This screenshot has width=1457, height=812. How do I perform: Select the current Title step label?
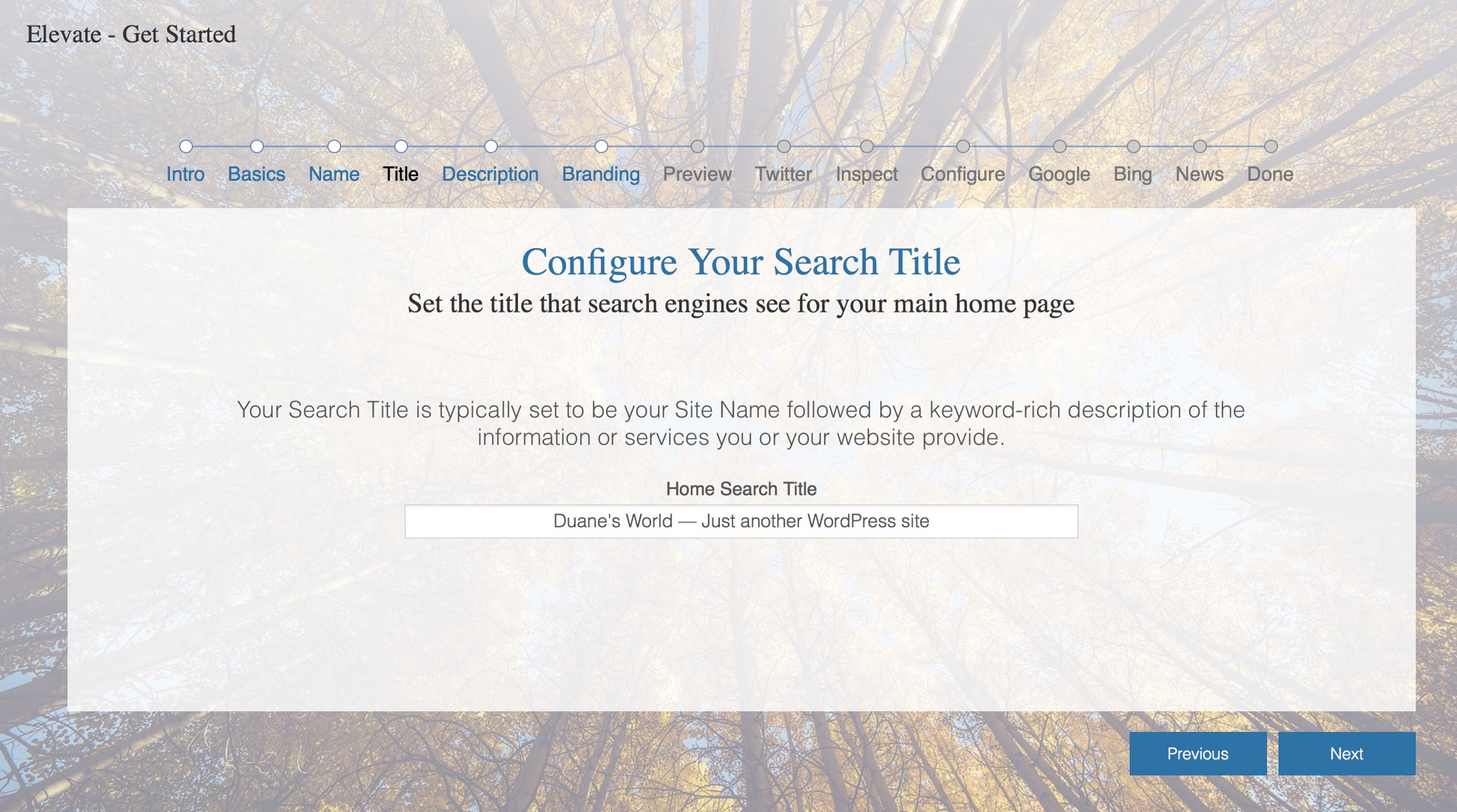(x=401, y=174)
